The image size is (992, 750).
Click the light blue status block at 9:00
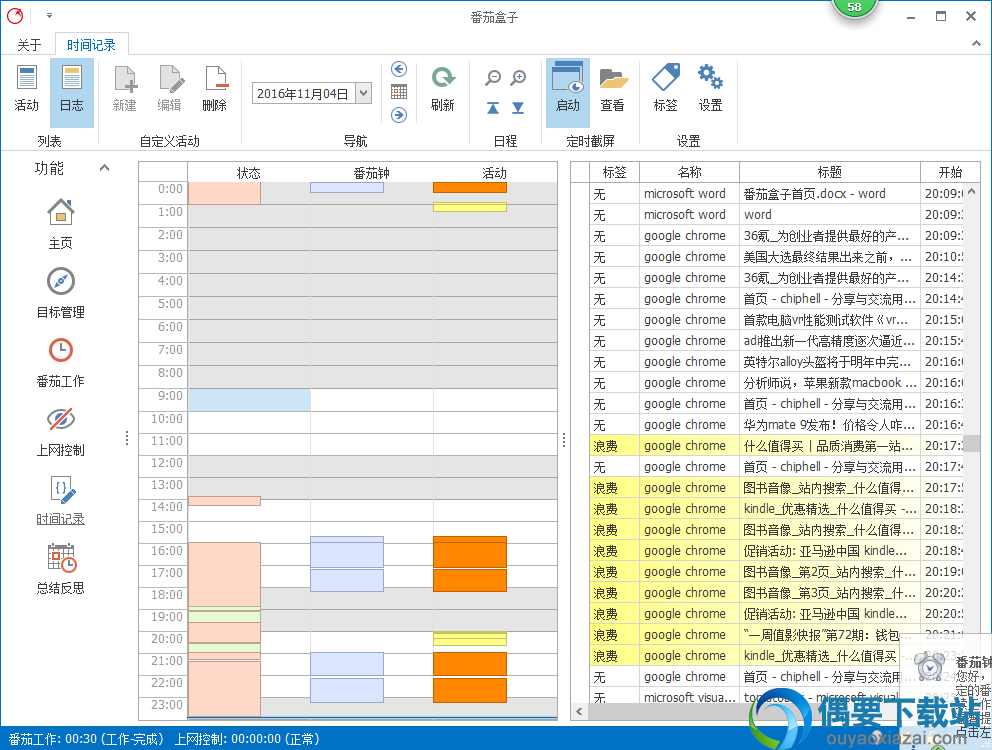click(x=249, y=400)
